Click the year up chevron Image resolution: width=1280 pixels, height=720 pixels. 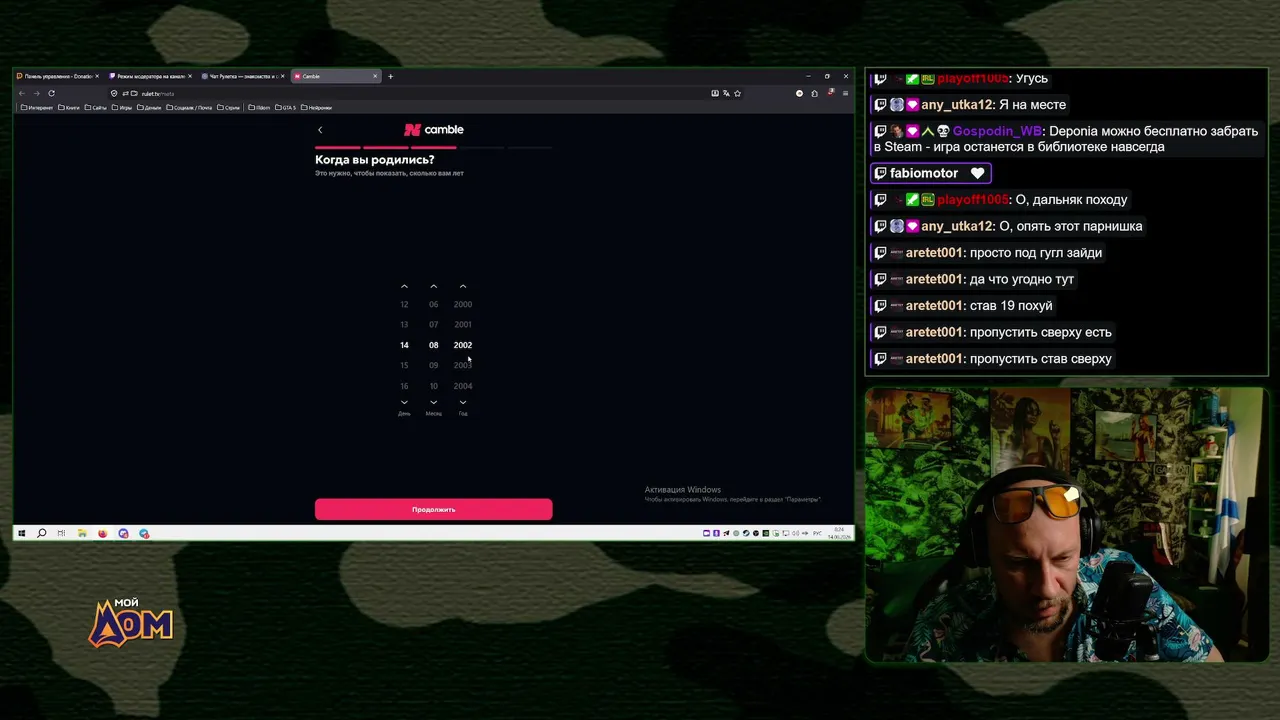click(x=462, y=287)
